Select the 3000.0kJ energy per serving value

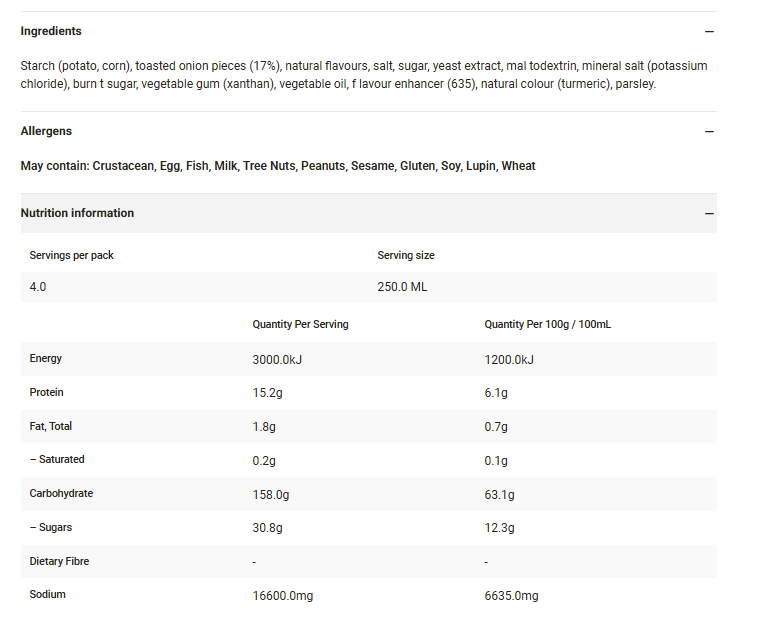coord(277,359)
